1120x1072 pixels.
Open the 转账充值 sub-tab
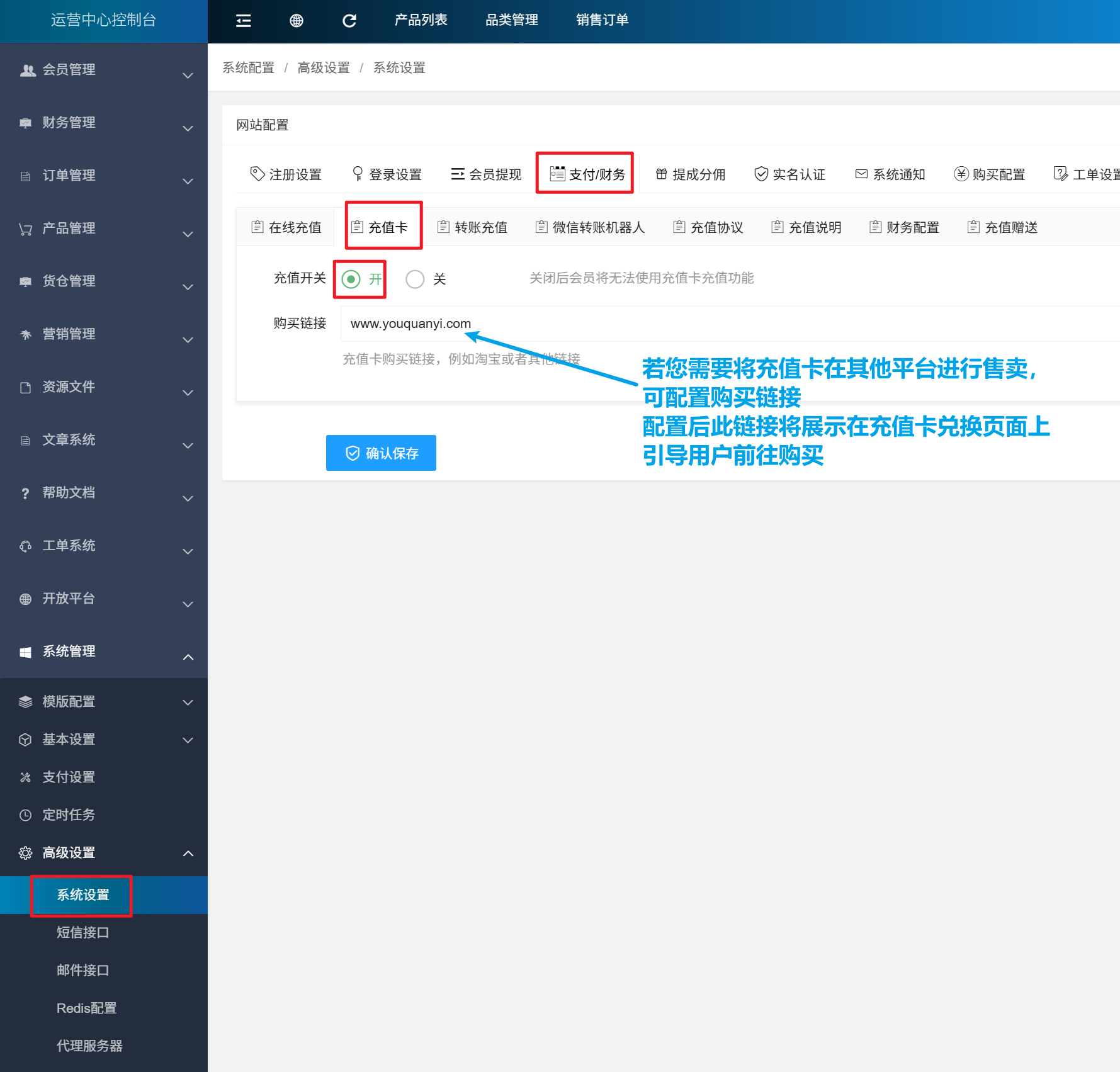click(x=473, y=227)
